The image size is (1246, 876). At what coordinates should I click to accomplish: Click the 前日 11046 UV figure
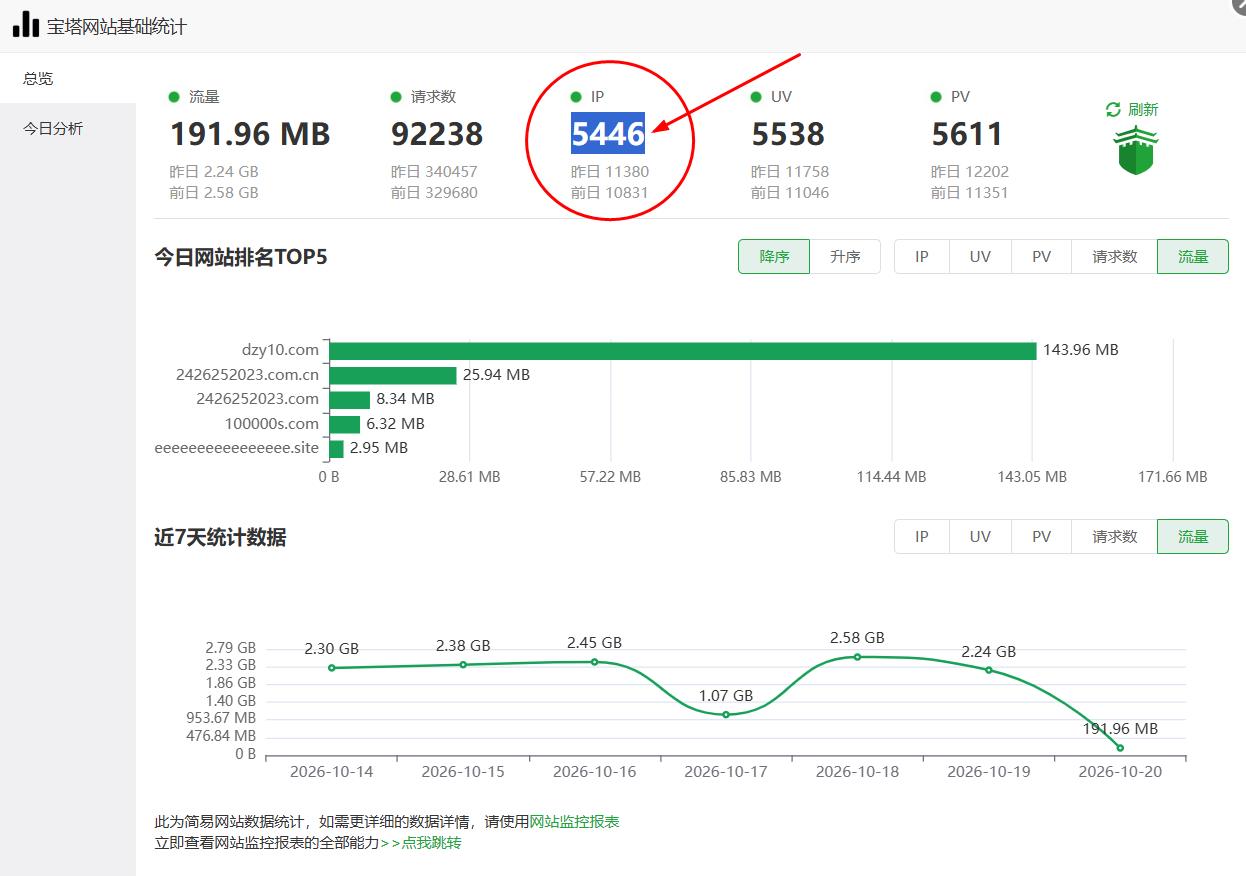[790, 192]
